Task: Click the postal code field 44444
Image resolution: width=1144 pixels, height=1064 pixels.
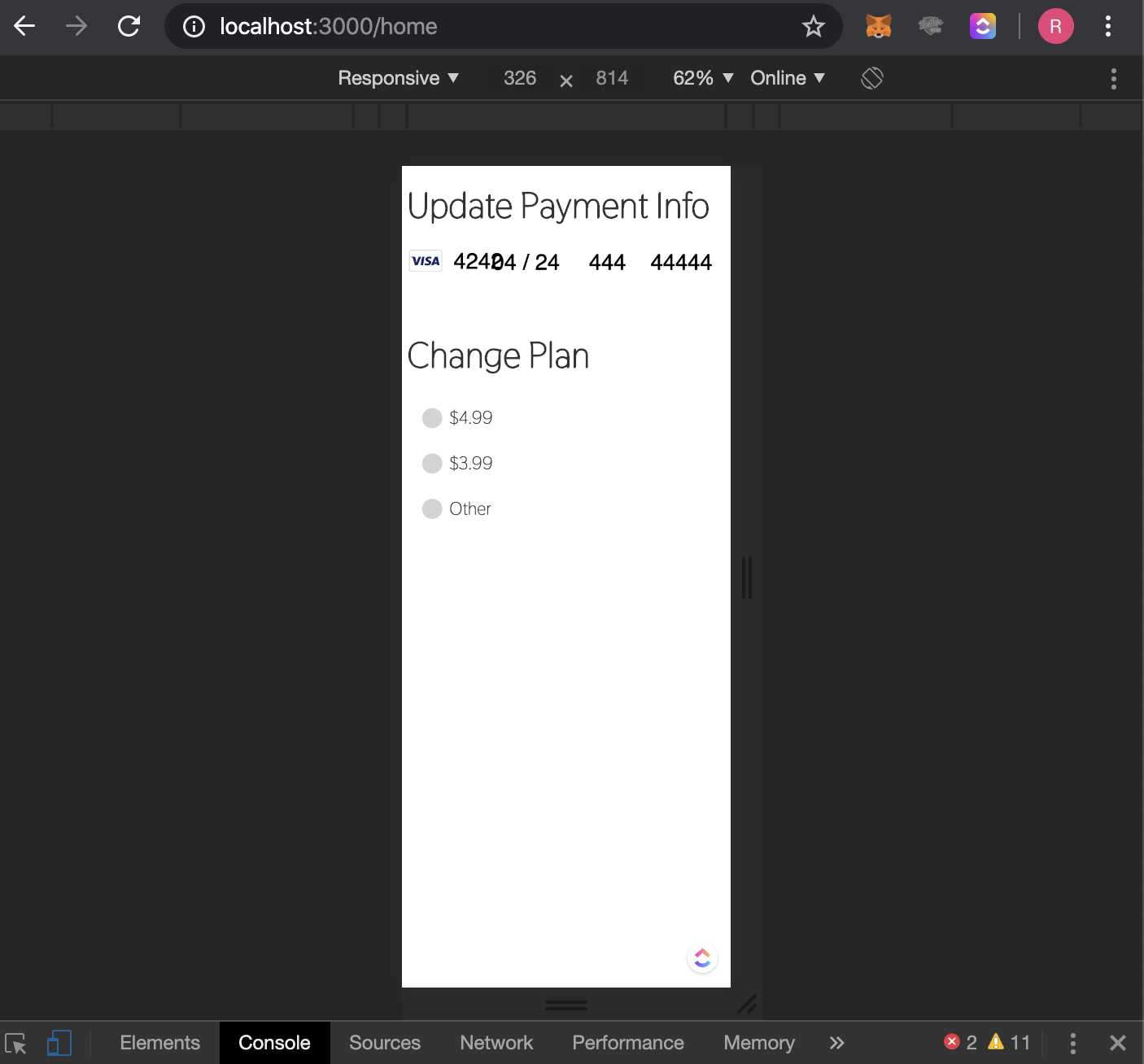Action: [x=681, y=262]
